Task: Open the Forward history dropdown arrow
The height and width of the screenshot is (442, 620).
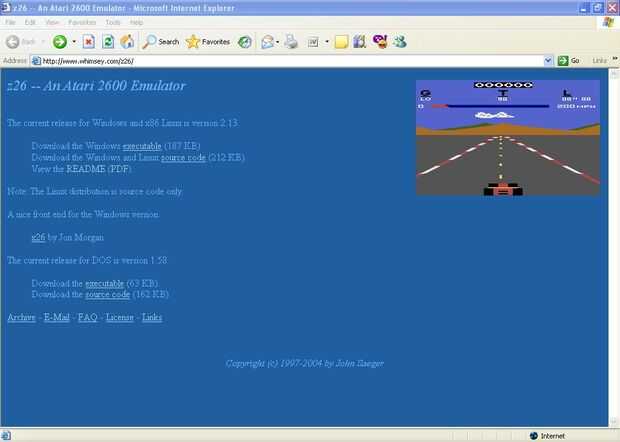Action: pos(74,42)
